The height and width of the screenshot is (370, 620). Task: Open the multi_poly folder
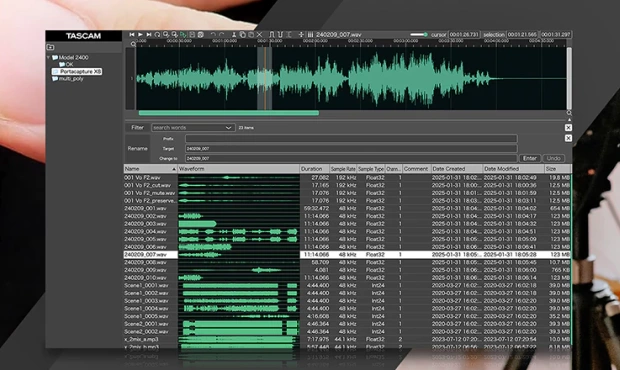68,79
